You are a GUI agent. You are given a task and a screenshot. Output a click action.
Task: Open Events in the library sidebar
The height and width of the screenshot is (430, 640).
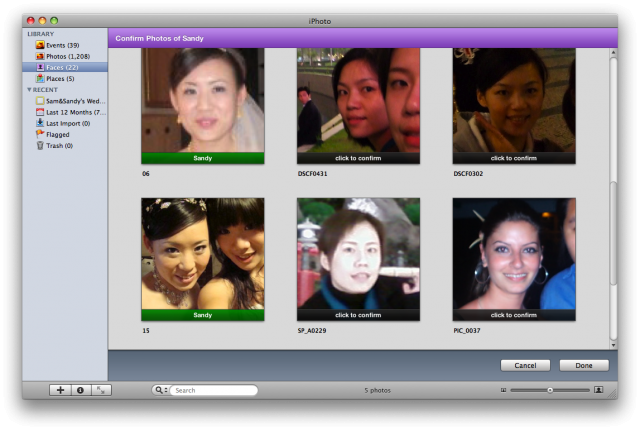(62, 45)
